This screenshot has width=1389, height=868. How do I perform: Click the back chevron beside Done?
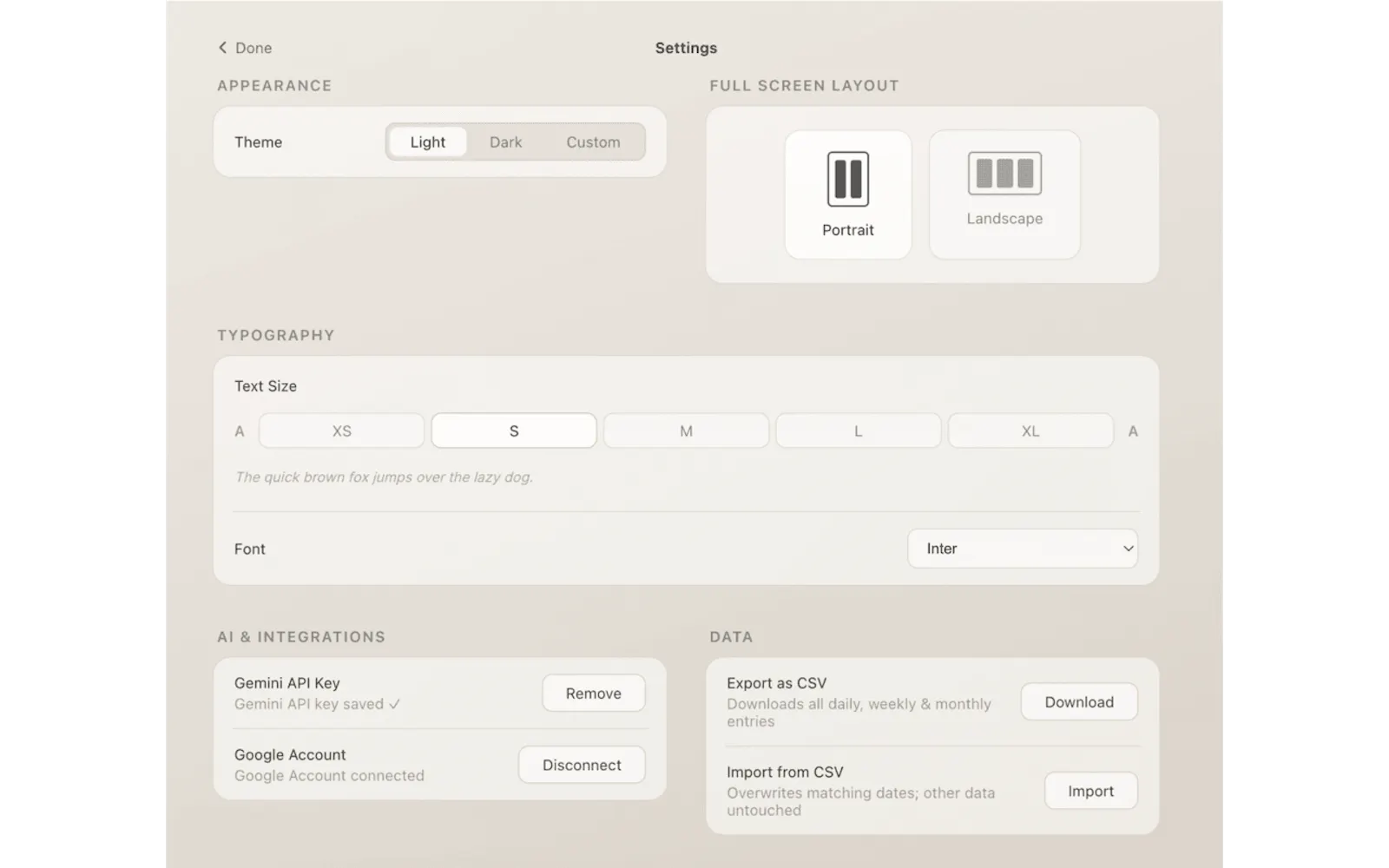click(x=222, y=48)
